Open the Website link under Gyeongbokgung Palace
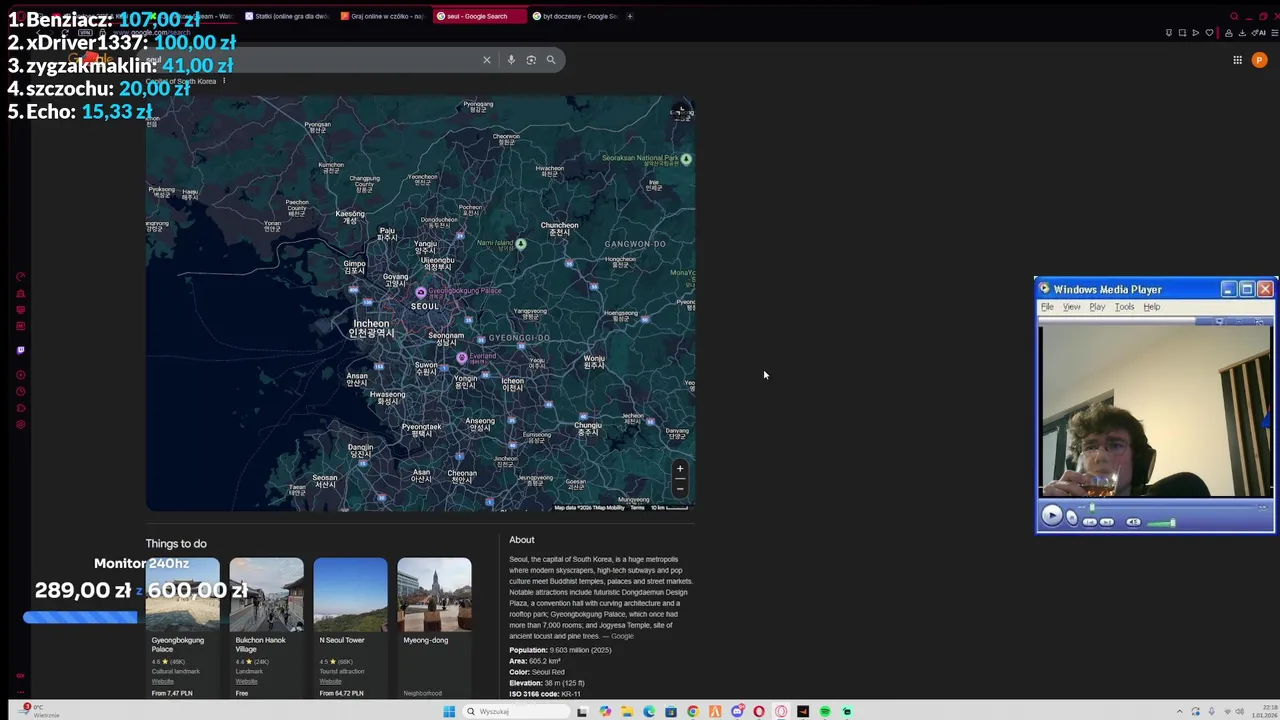This screenshot has height=720, width=1280. pos(162,682)
